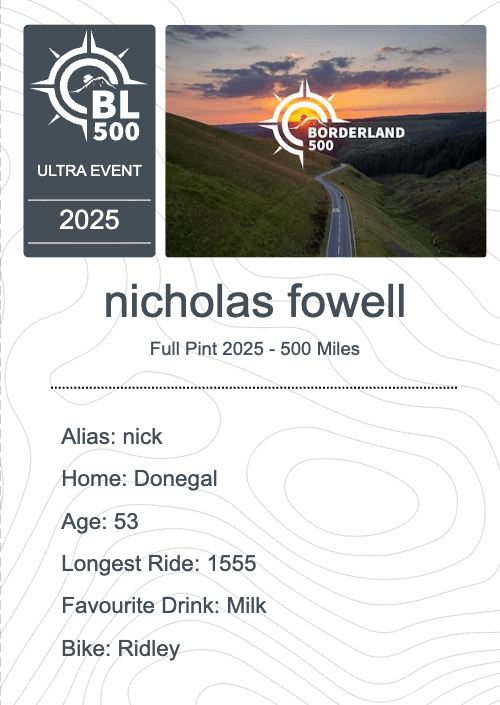This screenshot has height=705, width=500.
Task: Select the Age: 53 field
Action: (100, 521)
